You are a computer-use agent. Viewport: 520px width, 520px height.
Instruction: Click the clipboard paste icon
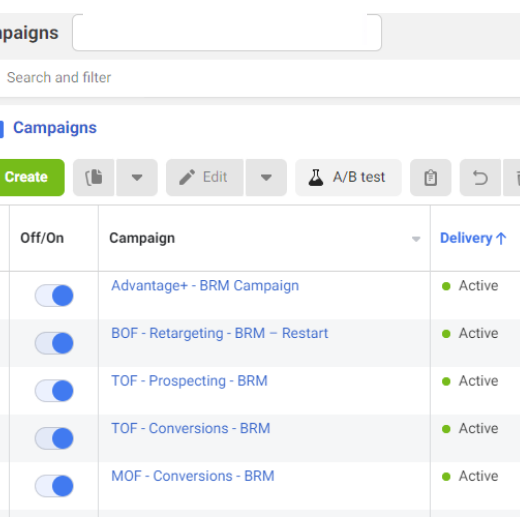(x=431, y=177)
